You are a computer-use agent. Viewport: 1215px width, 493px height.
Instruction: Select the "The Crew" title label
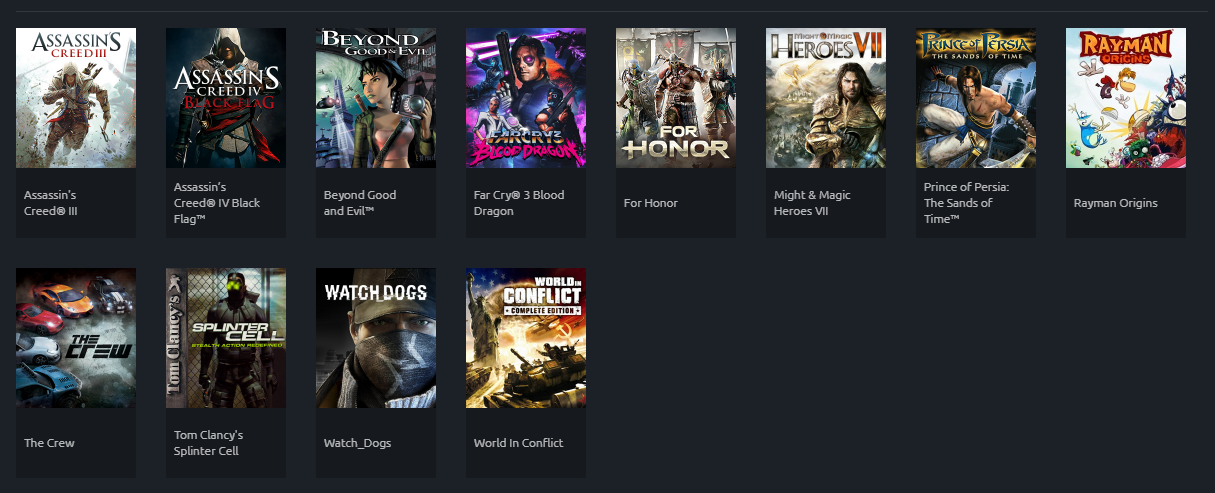click(x=49, y=443)
